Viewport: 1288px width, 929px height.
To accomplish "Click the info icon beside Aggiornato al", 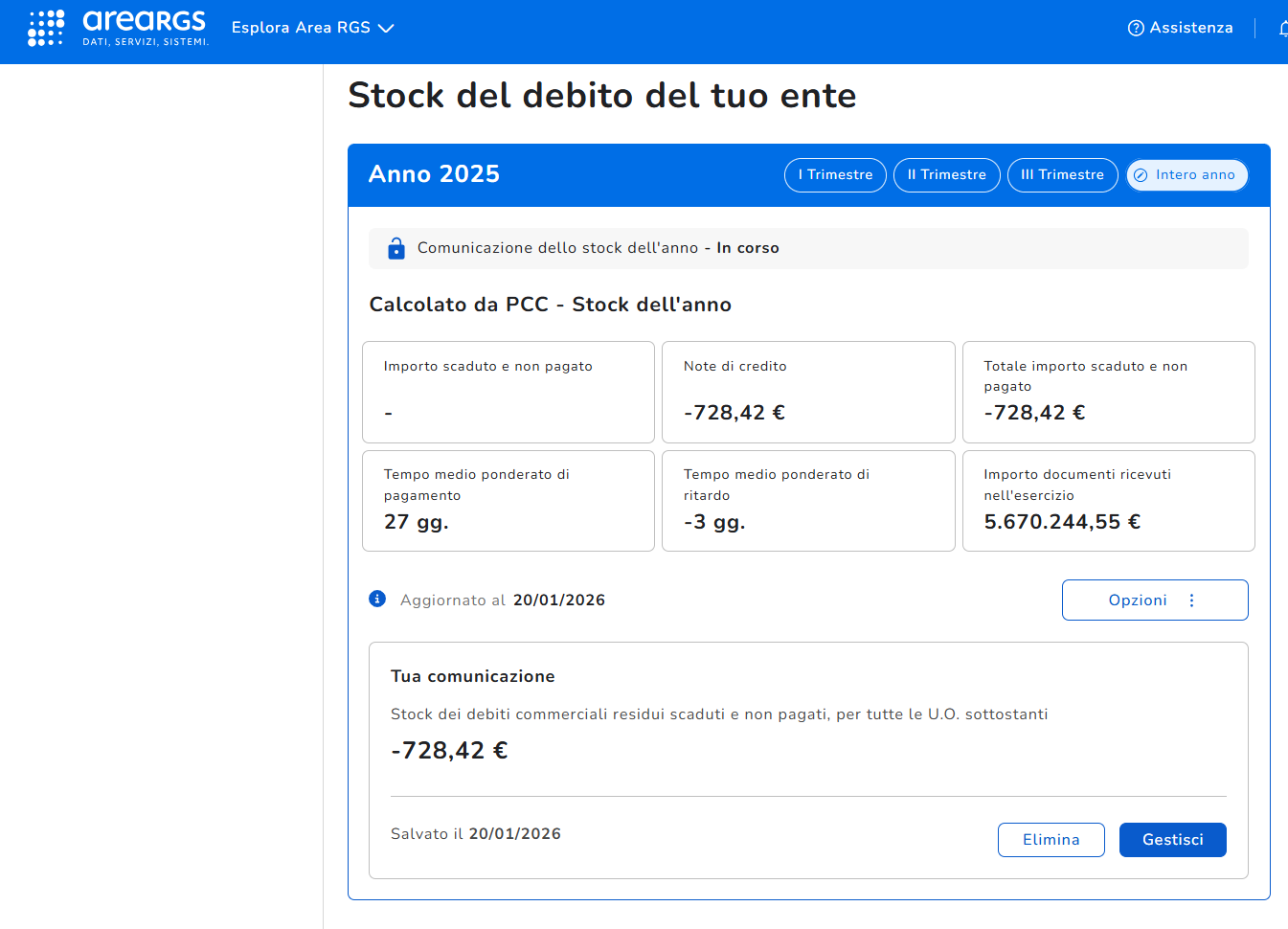I will point(377,599).
